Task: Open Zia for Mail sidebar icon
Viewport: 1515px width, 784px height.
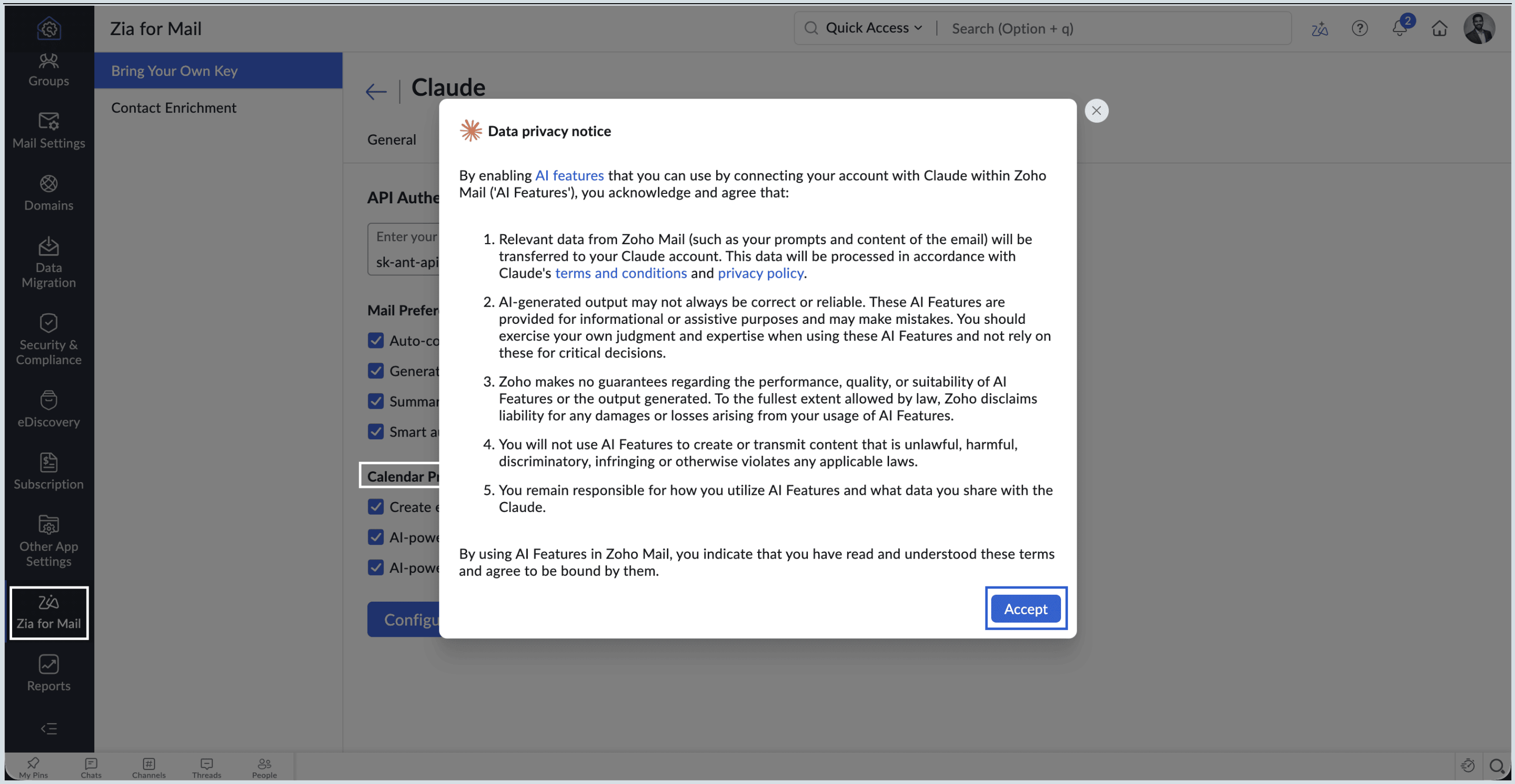Action: pyautogui.click(x=48, y=612)
